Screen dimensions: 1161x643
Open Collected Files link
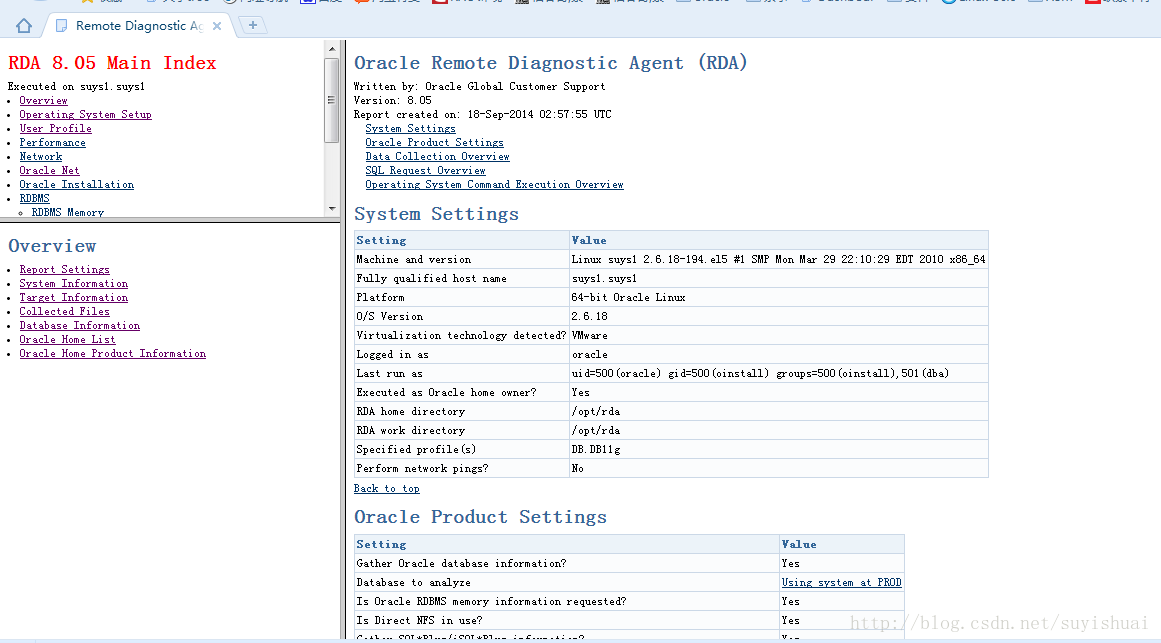(64, 312)
